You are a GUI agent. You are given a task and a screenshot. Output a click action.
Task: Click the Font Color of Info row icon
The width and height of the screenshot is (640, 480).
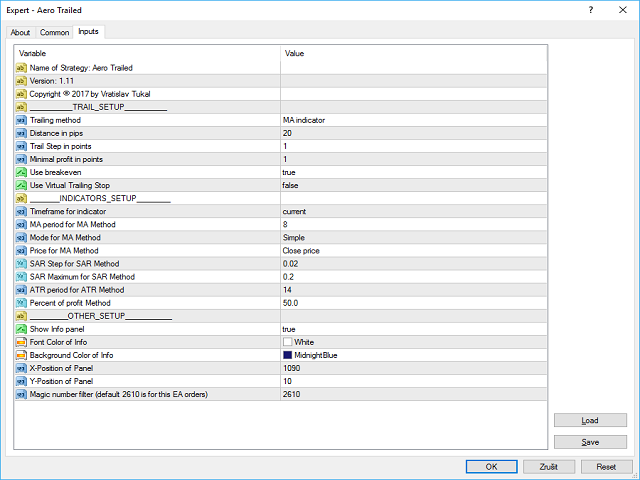[21, 342]
